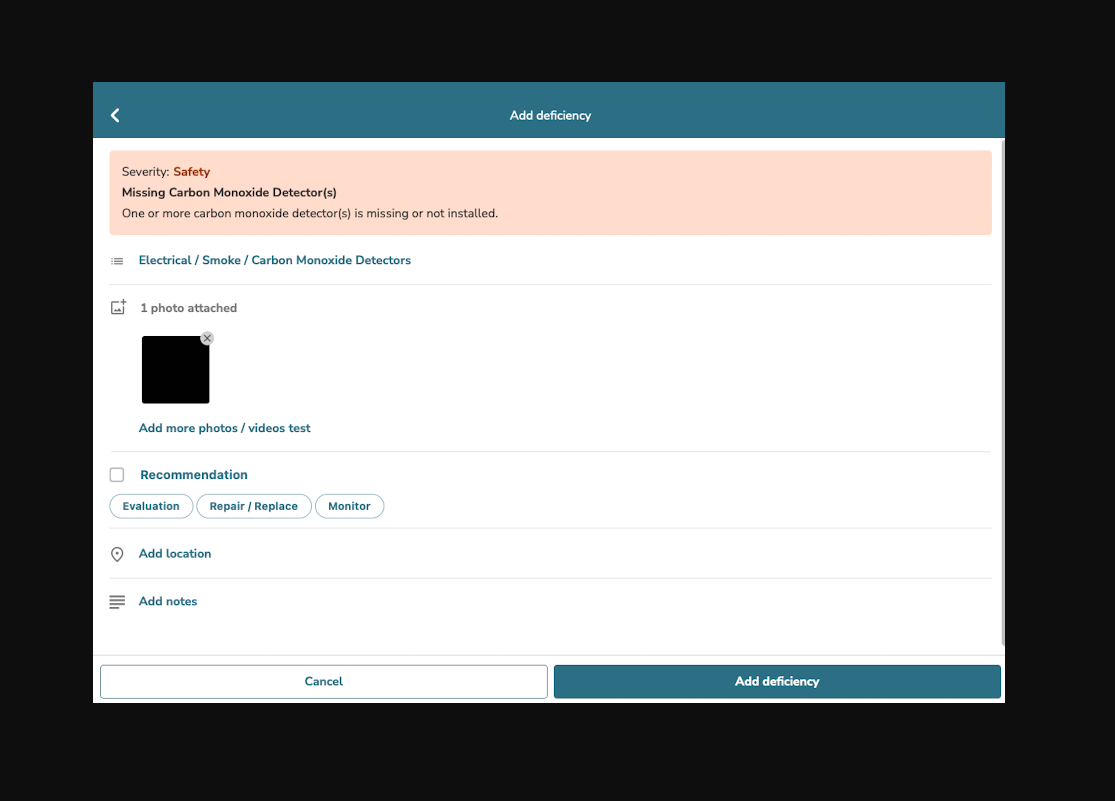This screenshot has width=1115, height=801.
Task: Select the Evaluation chip
Action: point(151,506)
